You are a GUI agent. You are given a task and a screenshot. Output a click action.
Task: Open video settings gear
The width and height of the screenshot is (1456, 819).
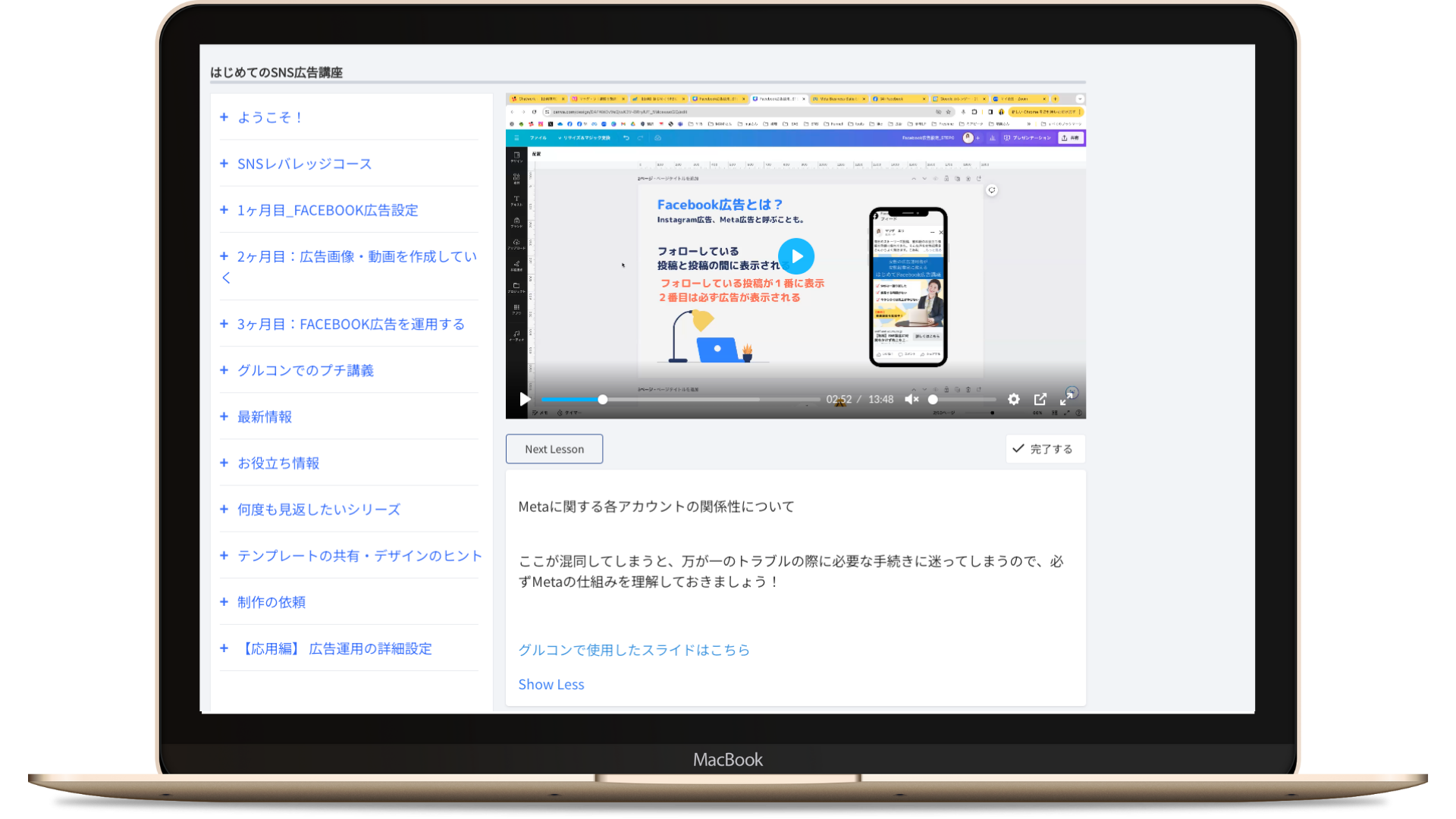pyautogui.click(x=1013, y=399)
